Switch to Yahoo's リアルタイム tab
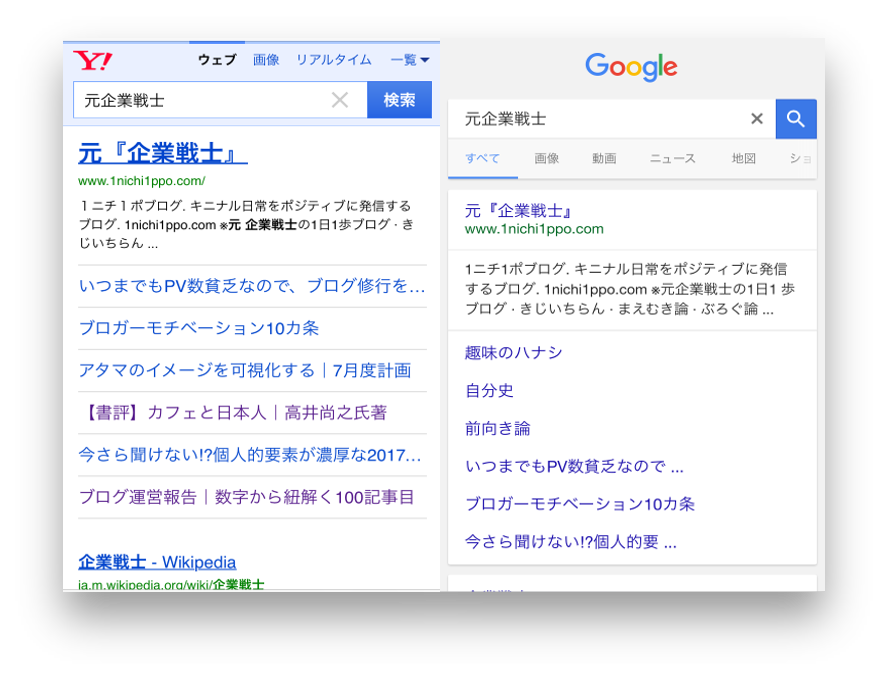 pyautogui.click(x=334, y=60)
